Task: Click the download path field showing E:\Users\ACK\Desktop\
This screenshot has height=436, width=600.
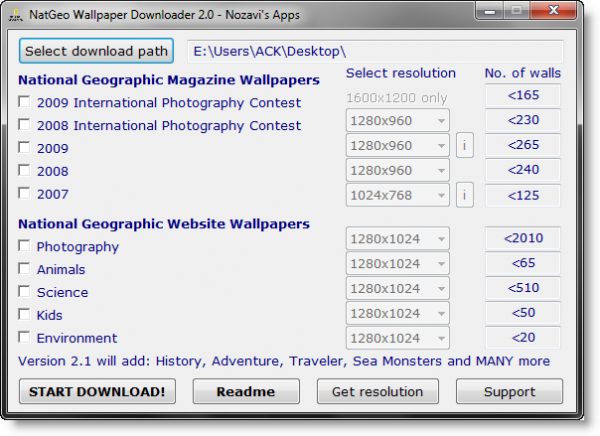Action: (x=375, y=51)
